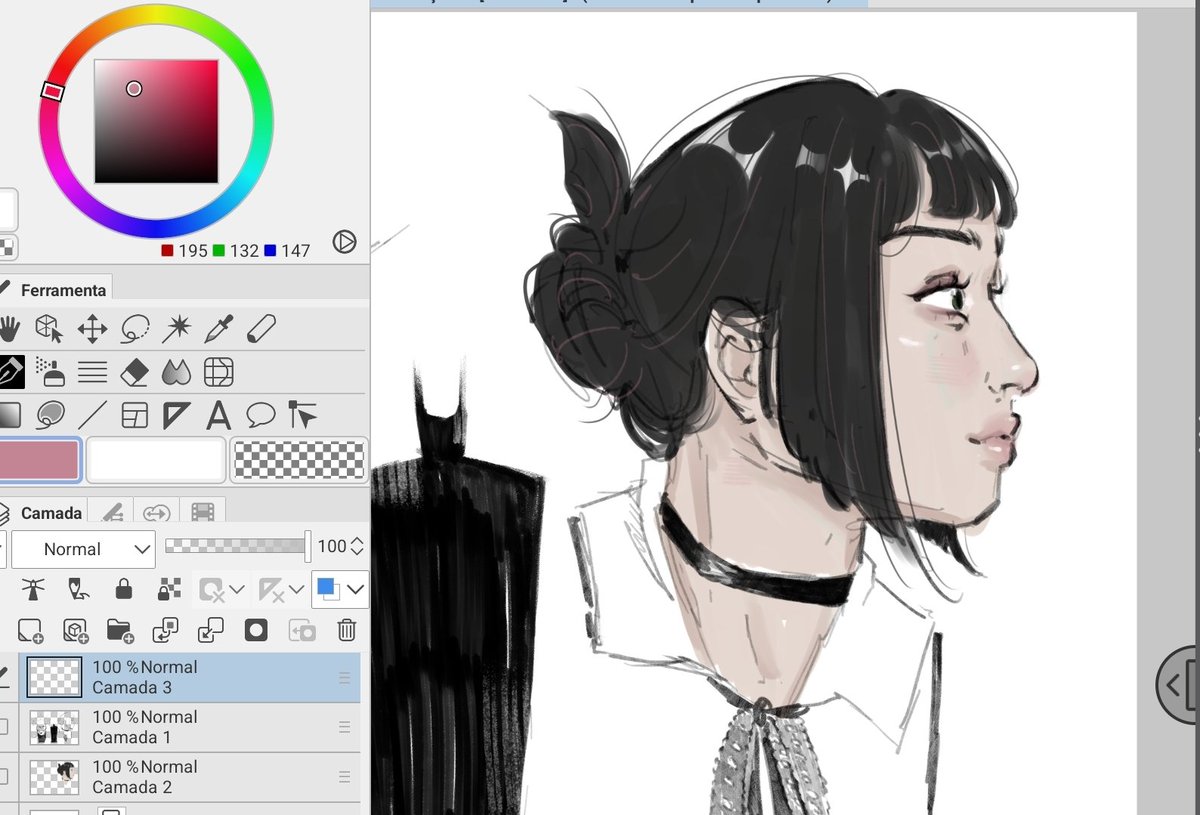The width and height of the screenshot is (1200, 815).
Task: Select the Text tool
Action: click(x=219, y=414)
